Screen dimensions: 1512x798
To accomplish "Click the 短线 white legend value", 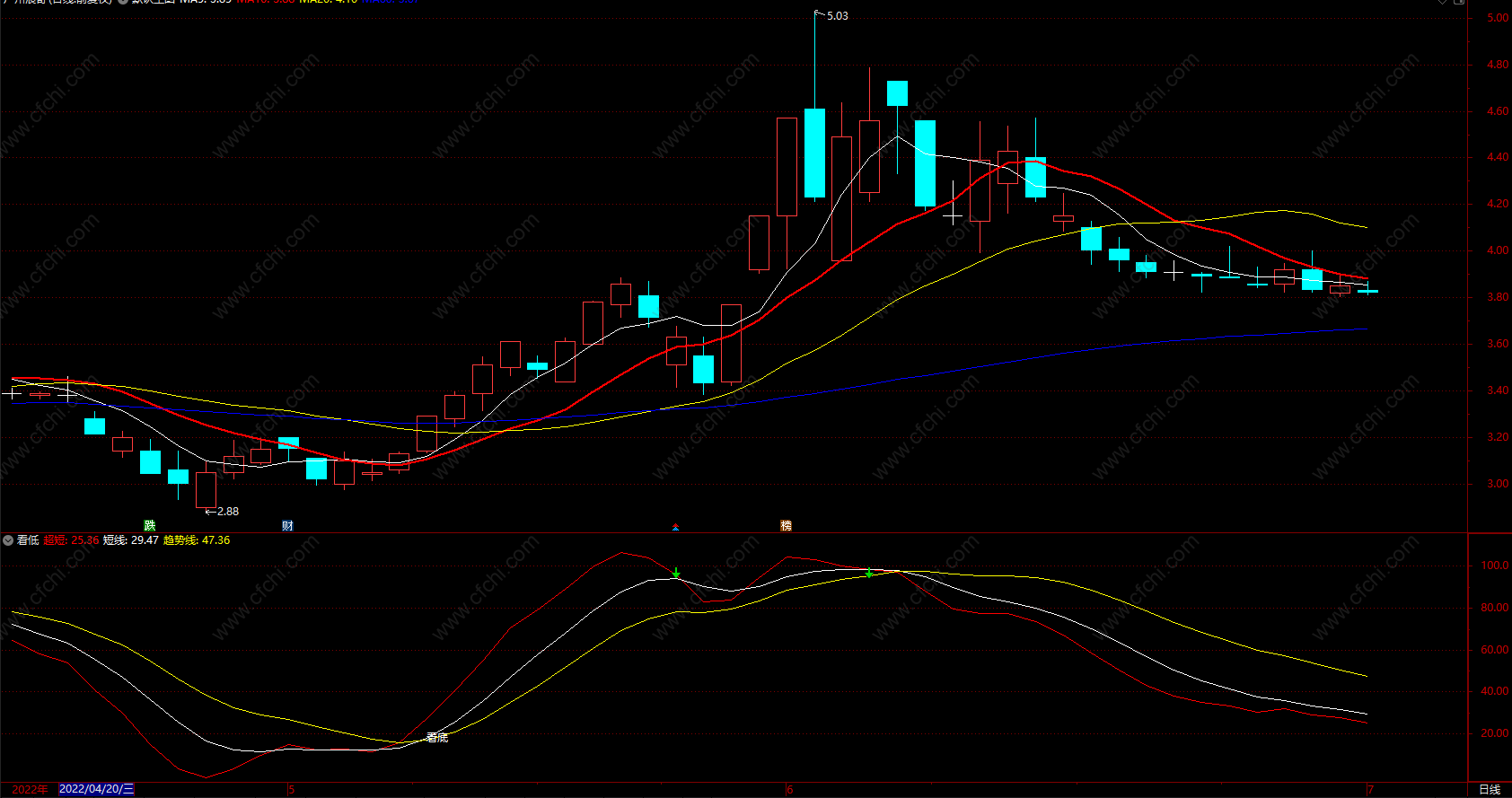I will 145,540.
